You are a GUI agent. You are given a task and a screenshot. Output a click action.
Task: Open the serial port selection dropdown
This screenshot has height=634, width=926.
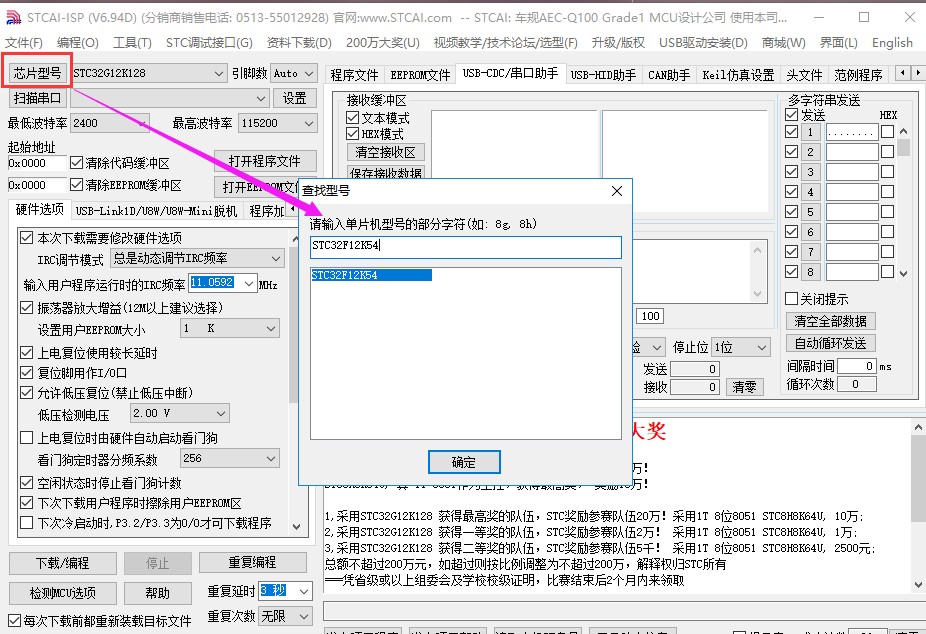(169, 98)
